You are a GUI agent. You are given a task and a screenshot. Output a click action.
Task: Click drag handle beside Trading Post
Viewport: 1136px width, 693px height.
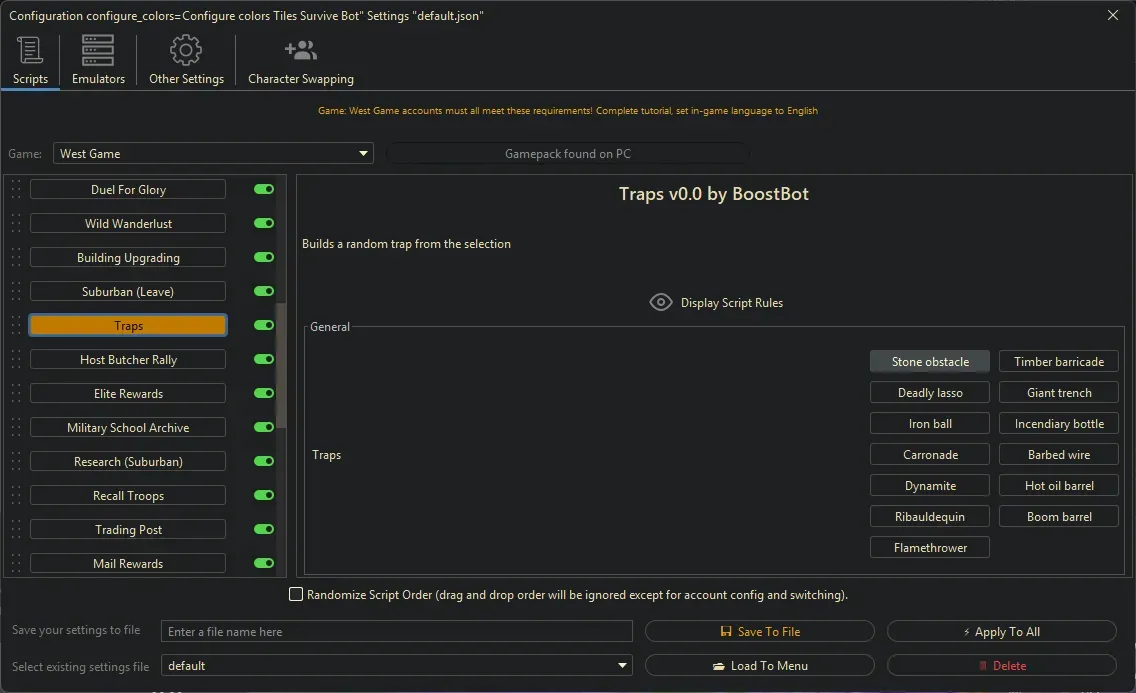point(15,530)
